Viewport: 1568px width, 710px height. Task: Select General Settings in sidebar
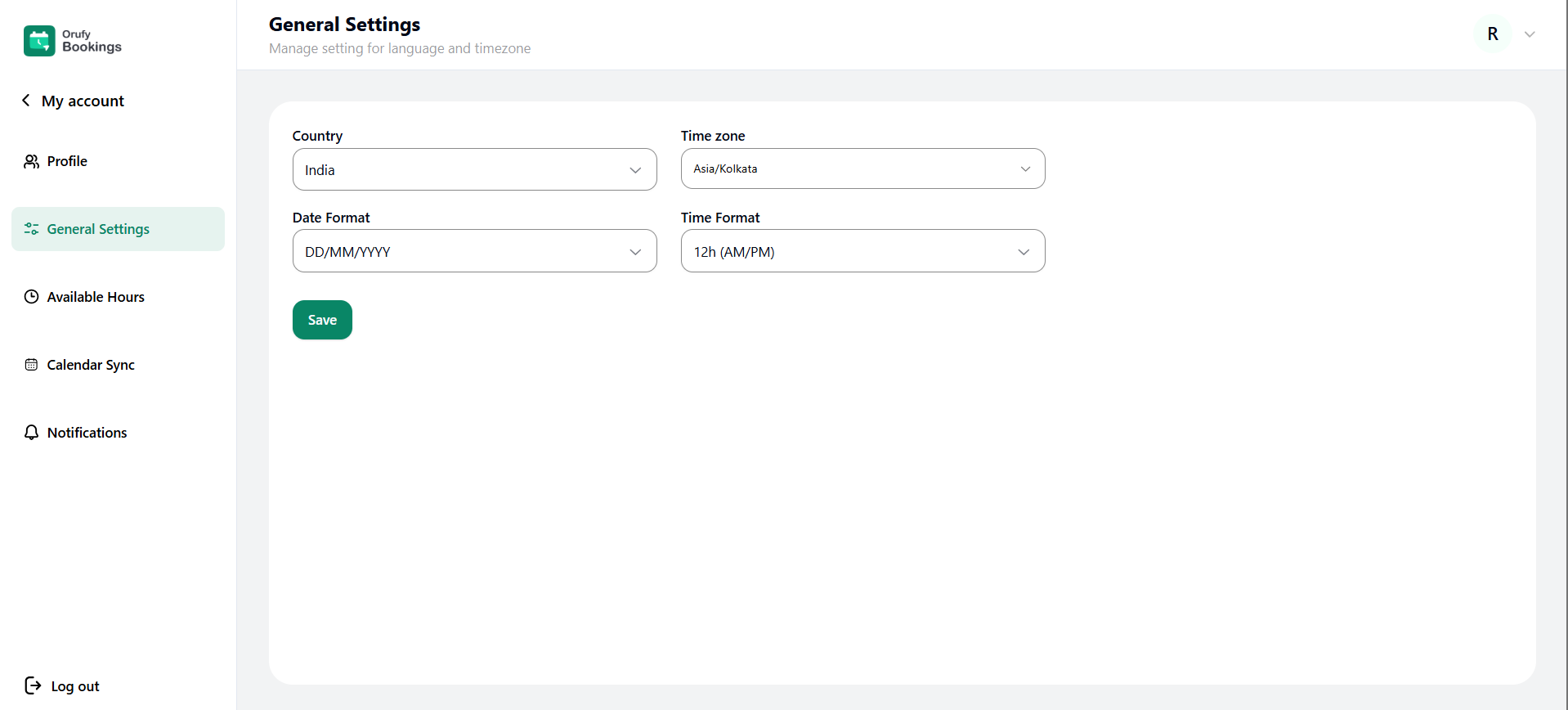(118, 229)
